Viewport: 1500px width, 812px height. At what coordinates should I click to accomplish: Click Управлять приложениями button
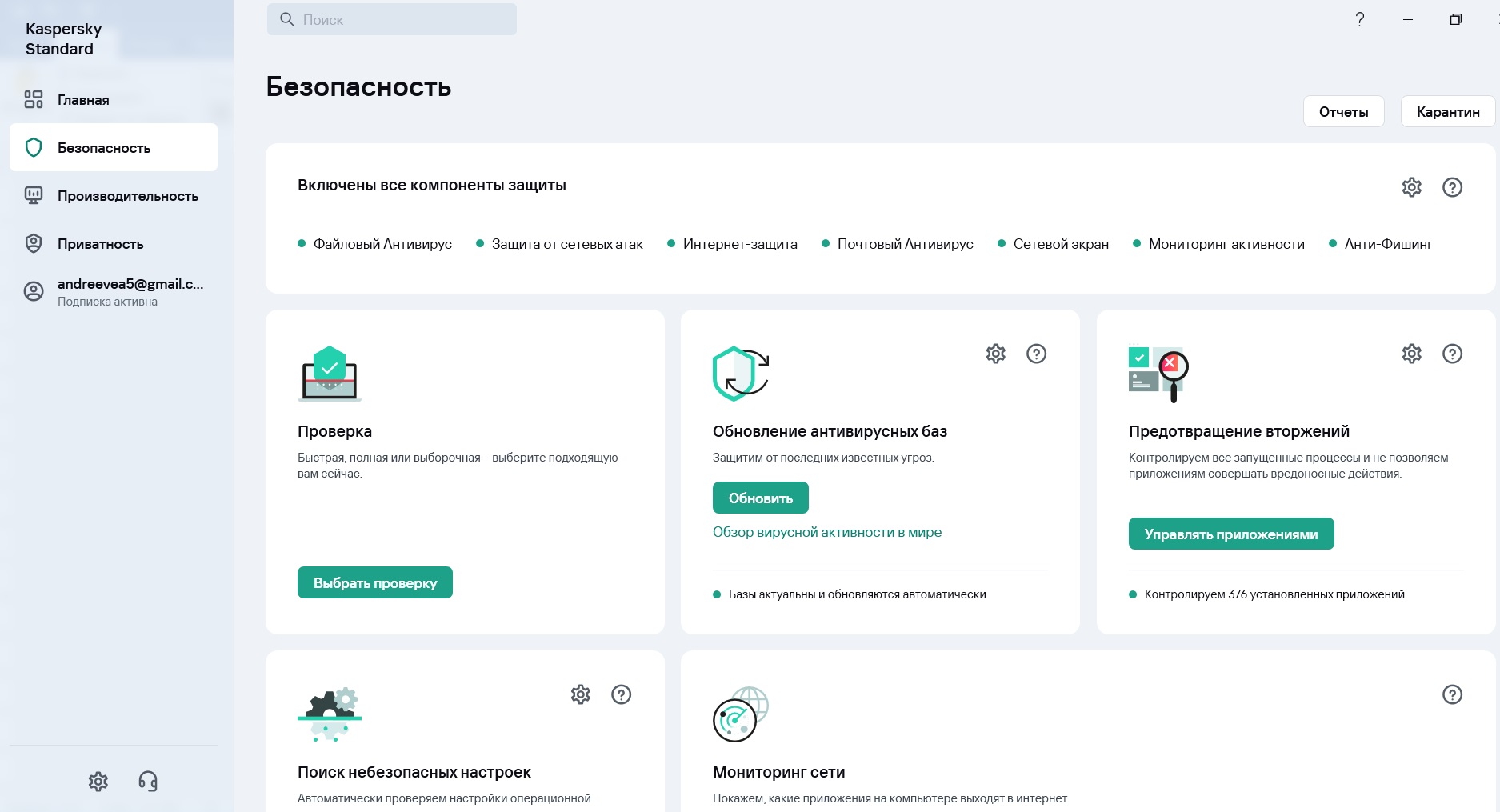click(1230, 534)
